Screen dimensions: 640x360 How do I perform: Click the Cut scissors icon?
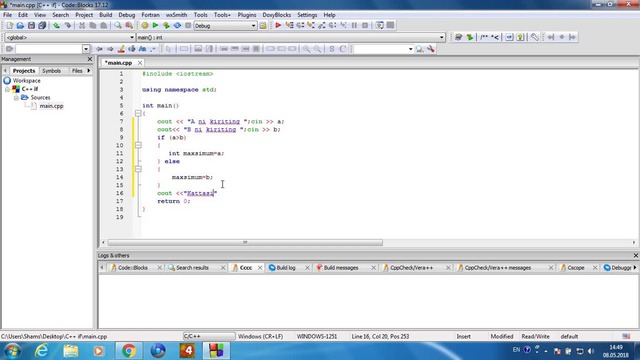pyautogui.click(x=82, y=25)
